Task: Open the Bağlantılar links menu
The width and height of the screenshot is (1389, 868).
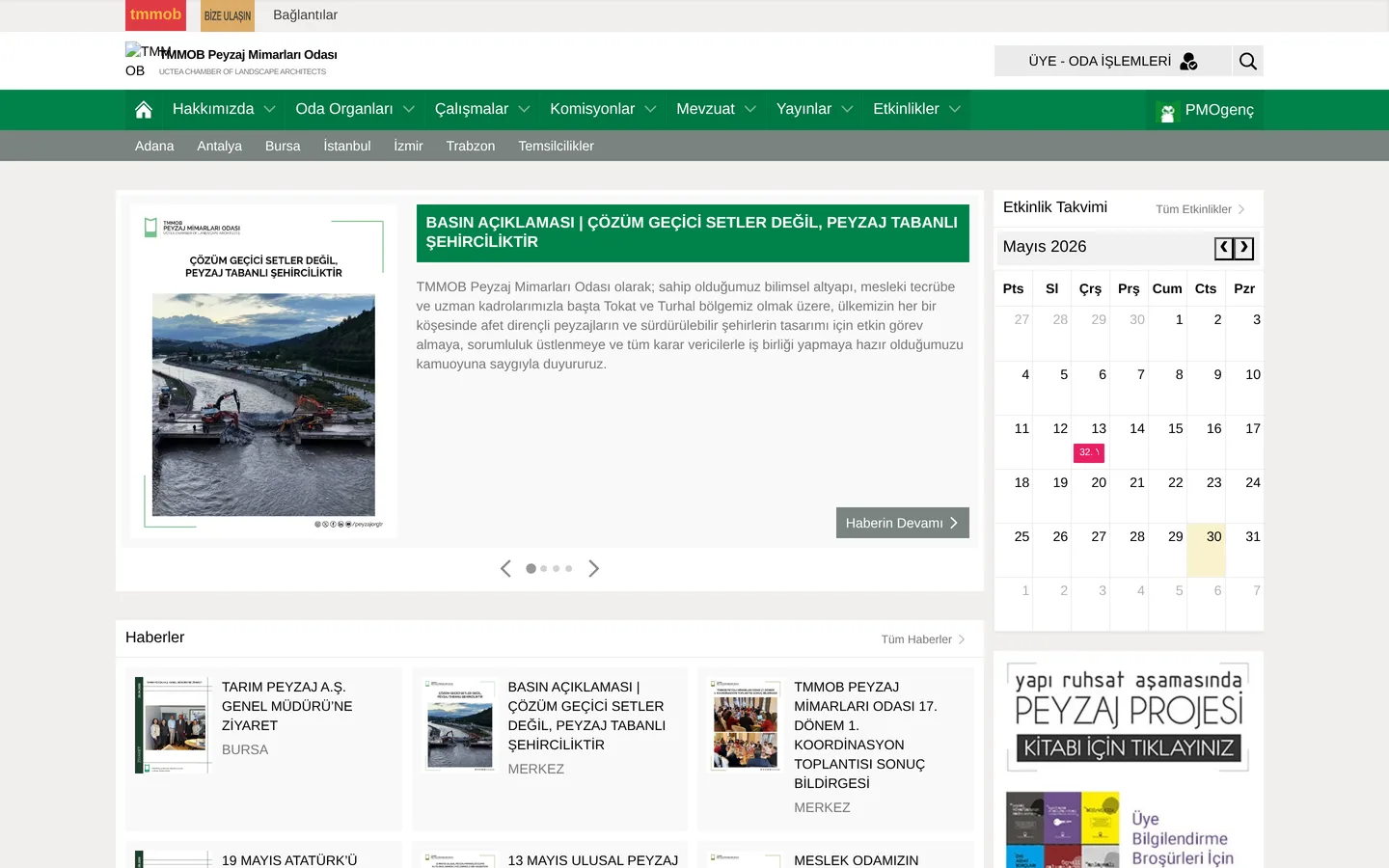Action: 306,15
